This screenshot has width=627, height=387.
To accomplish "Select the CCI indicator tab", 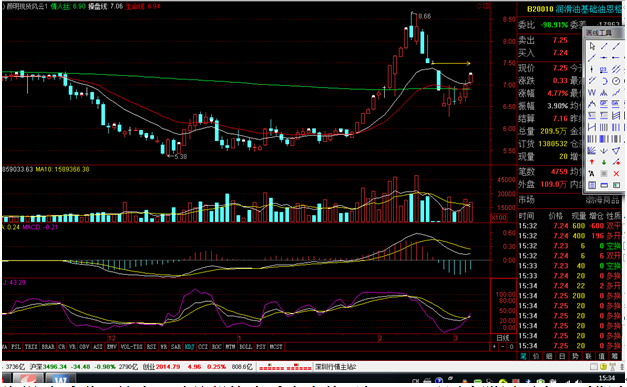I will tap(203, 347).
